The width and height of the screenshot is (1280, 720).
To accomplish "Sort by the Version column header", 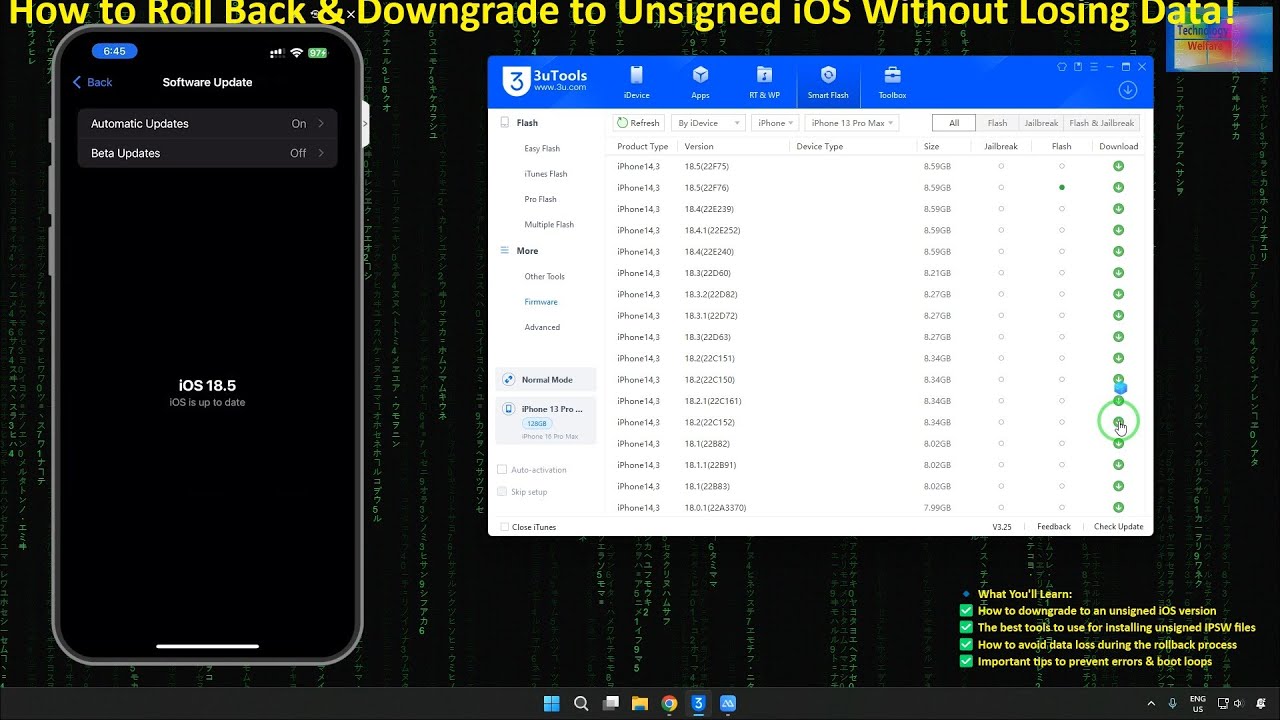I will (x=699, y=146).
